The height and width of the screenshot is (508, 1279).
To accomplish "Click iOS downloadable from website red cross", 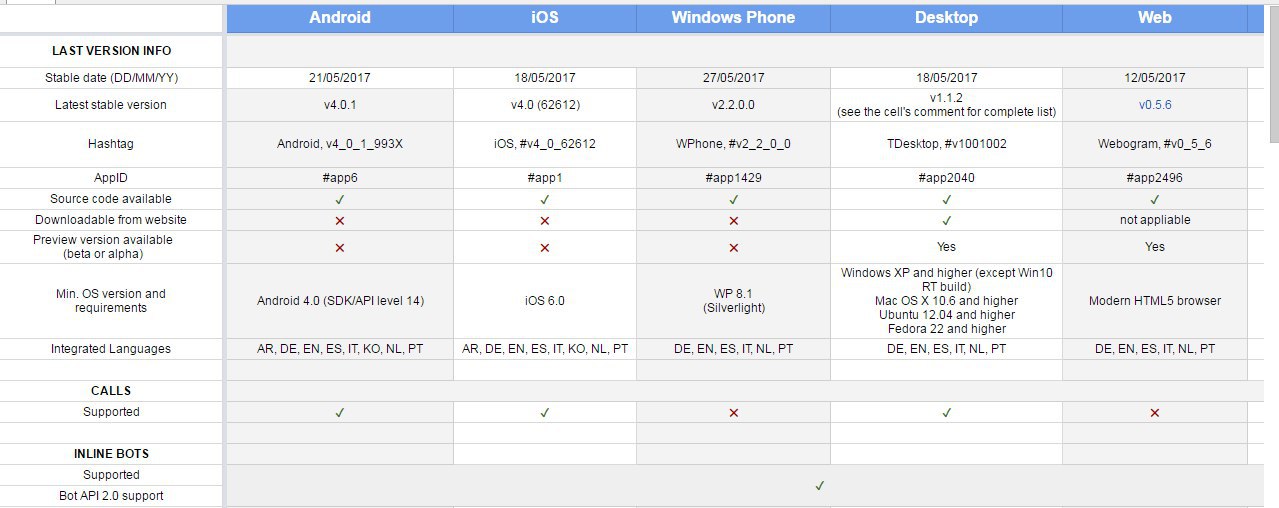I will tap(545, 220).
